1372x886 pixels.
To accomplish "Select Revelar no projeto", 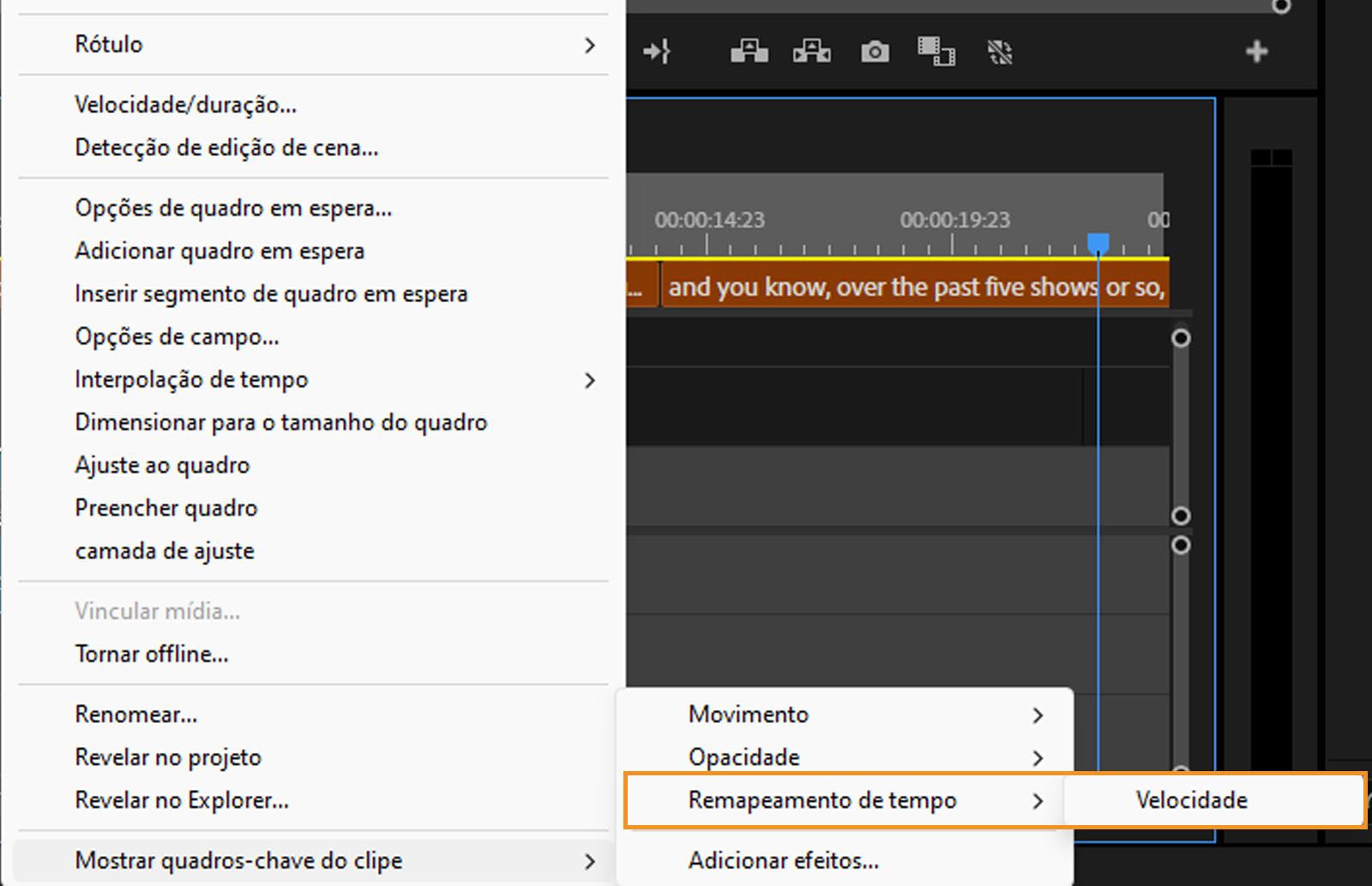I will tap(168, 757).
